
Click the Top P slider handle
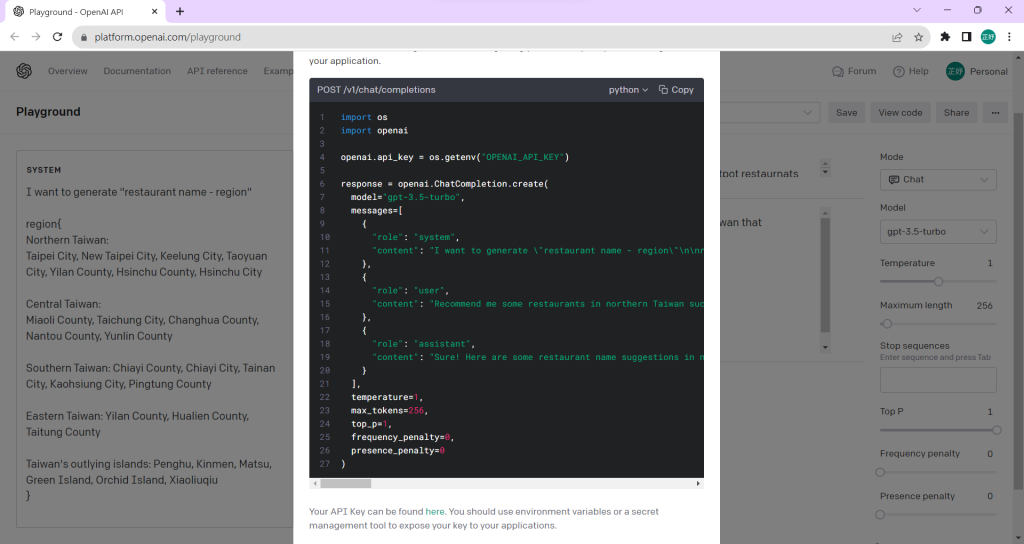tap(997, 430)
